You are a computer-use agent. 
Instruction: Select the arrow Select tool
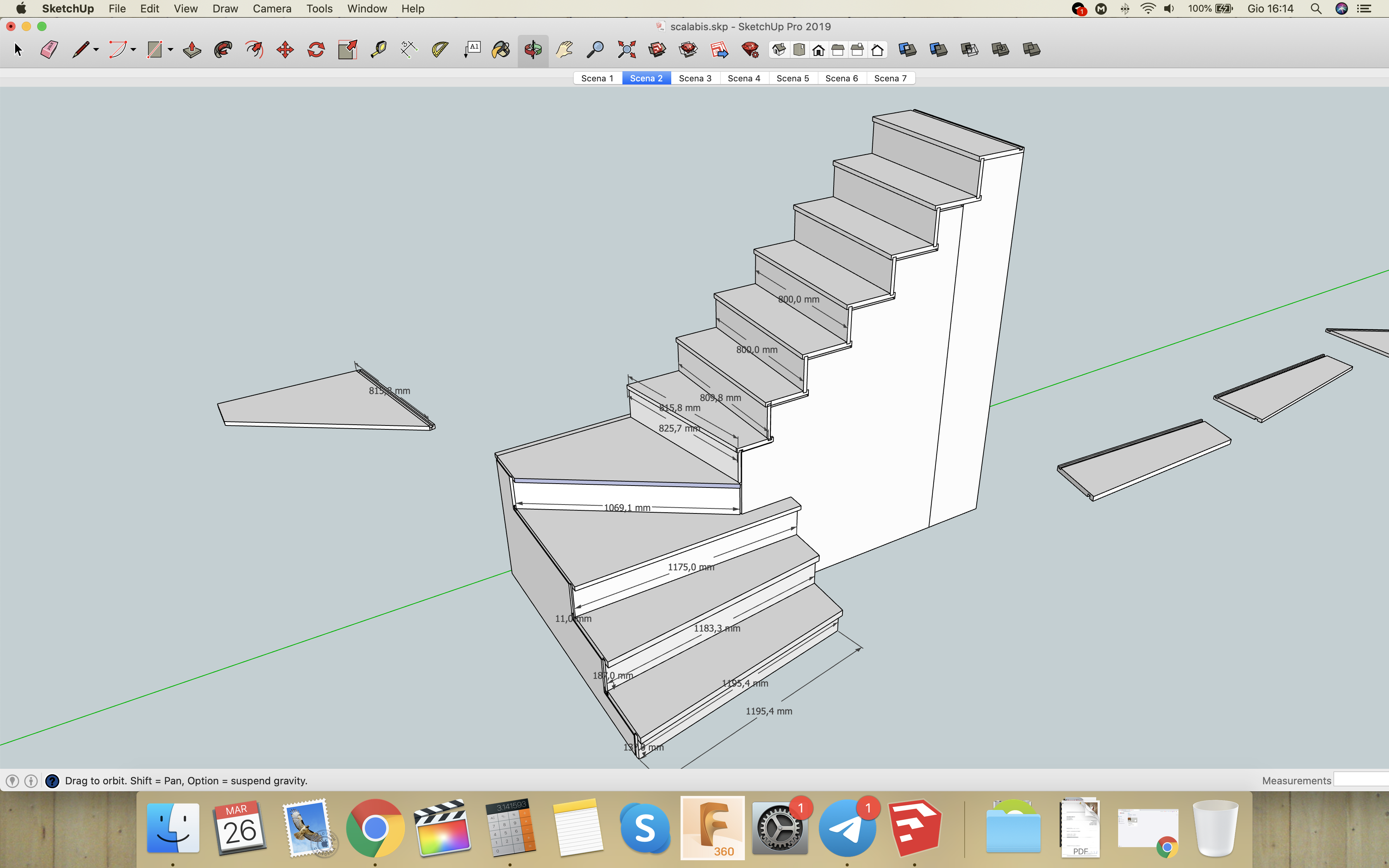(x=18, y=50)
